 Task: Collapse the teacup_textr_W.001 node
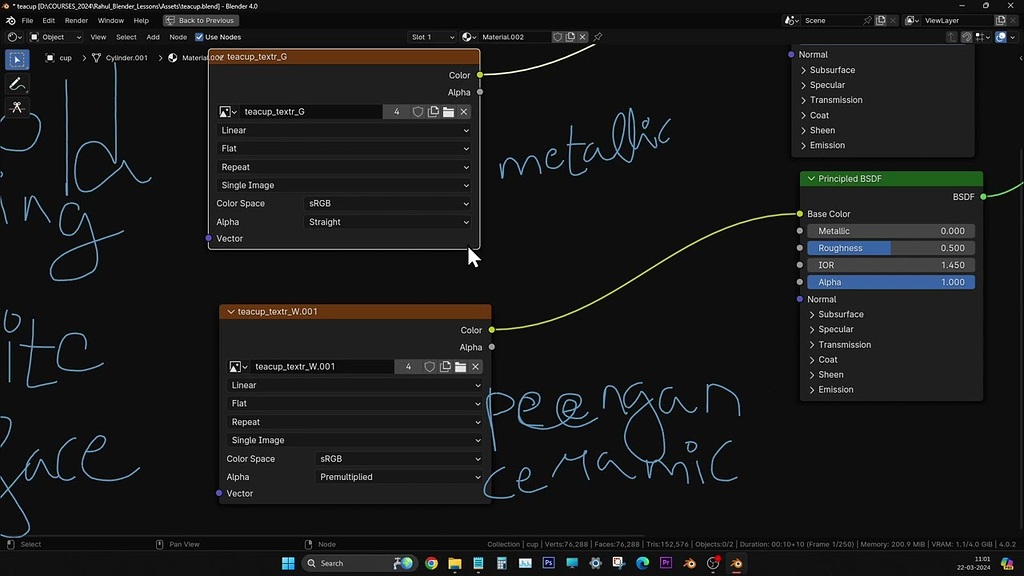click(x=231, y=312)
